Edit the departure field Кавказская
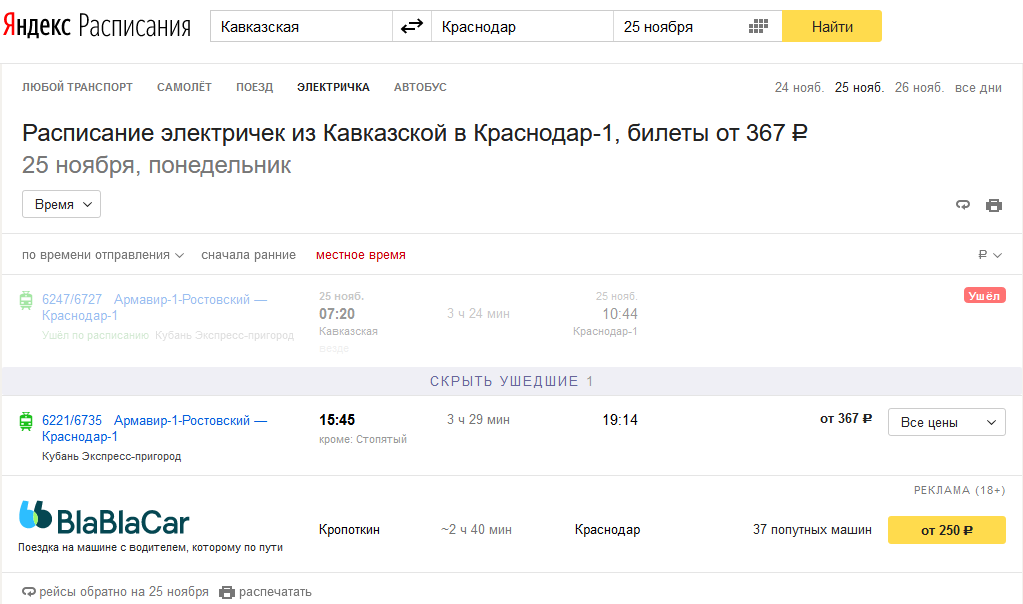1023x604 pixels. click(x=301, y=27)
